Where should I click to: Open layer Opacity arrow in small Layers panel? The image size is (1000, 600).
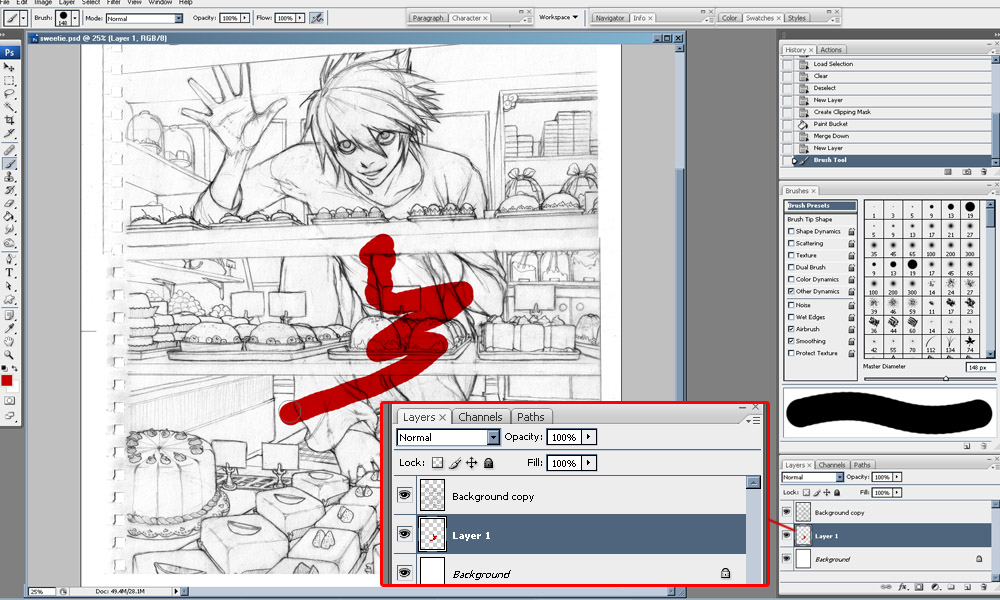[x=897, y=477]
